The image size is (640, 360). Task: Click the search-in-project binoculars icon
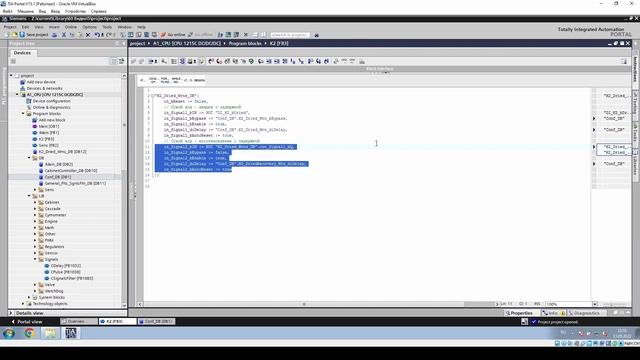[x=316, y=35]
